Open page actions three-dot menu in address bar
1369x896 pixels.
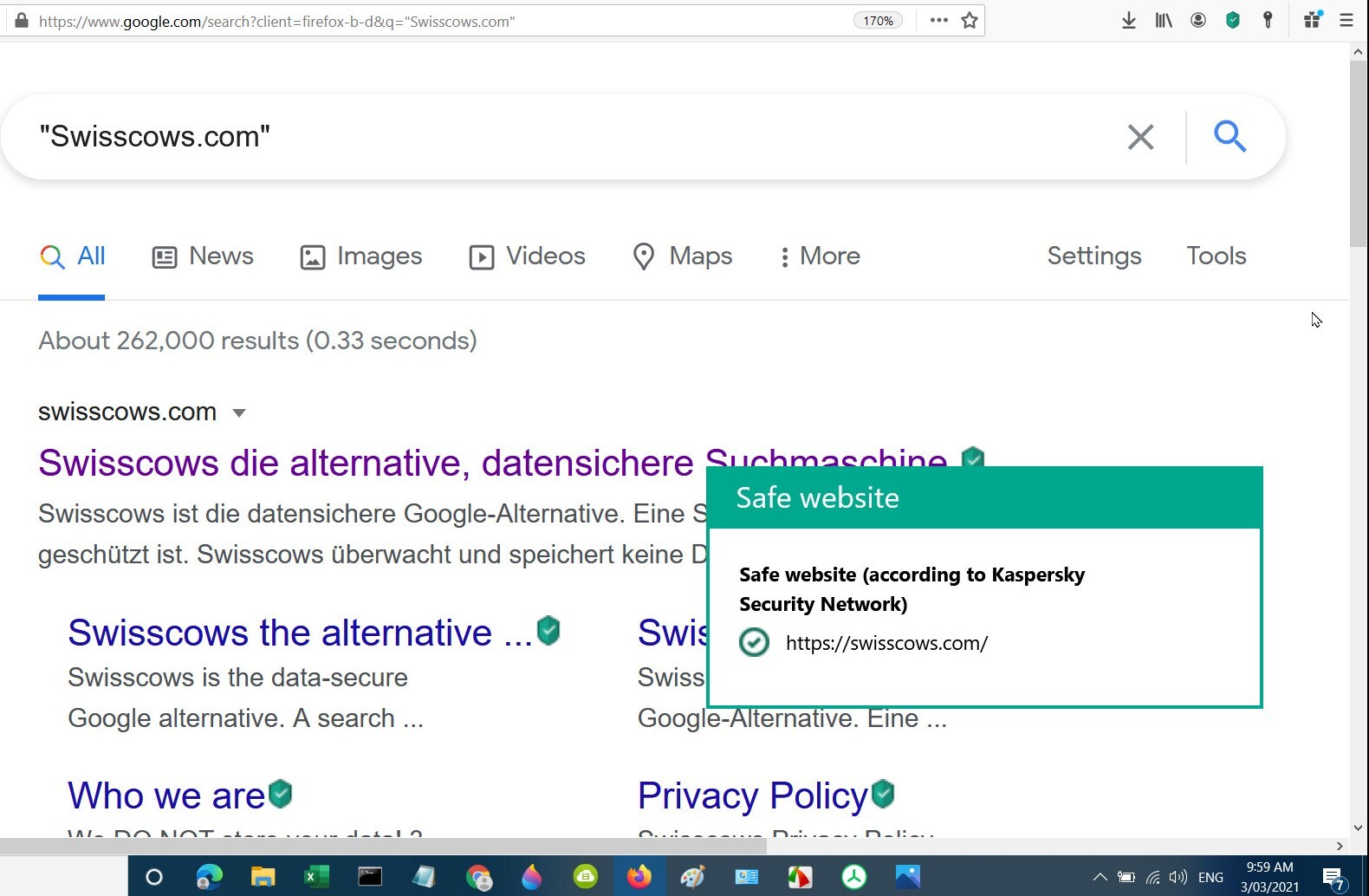pos(938,21)
